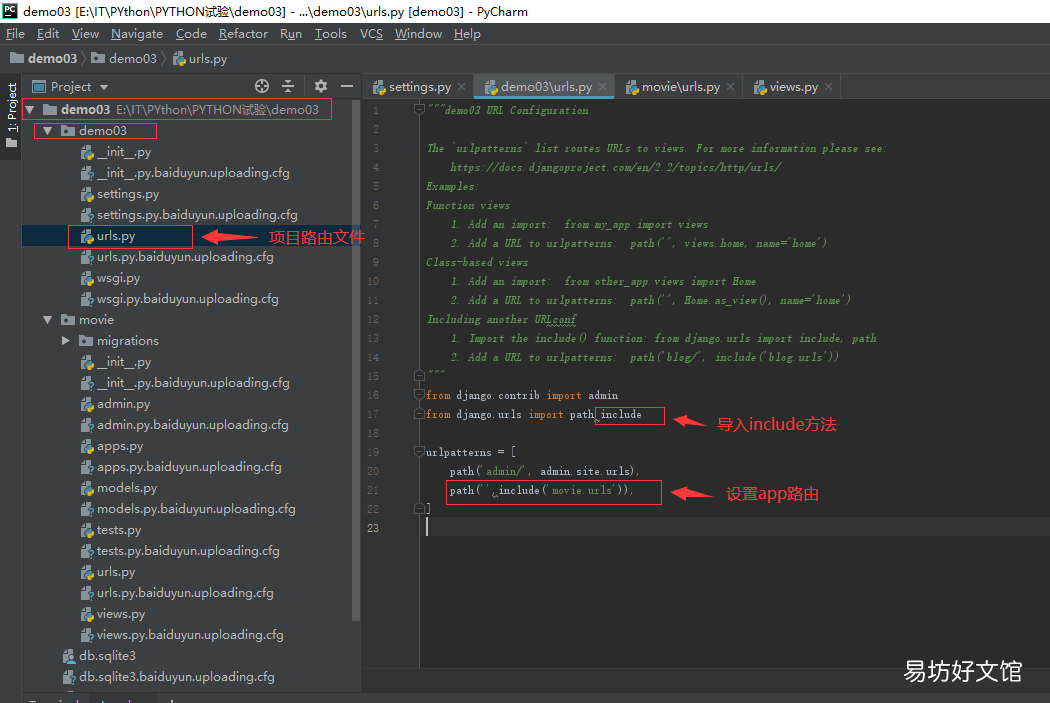Click the Locate/Scroll from Source crosshair icon
Screen dimensions: 1050x703
pos(262,86)
